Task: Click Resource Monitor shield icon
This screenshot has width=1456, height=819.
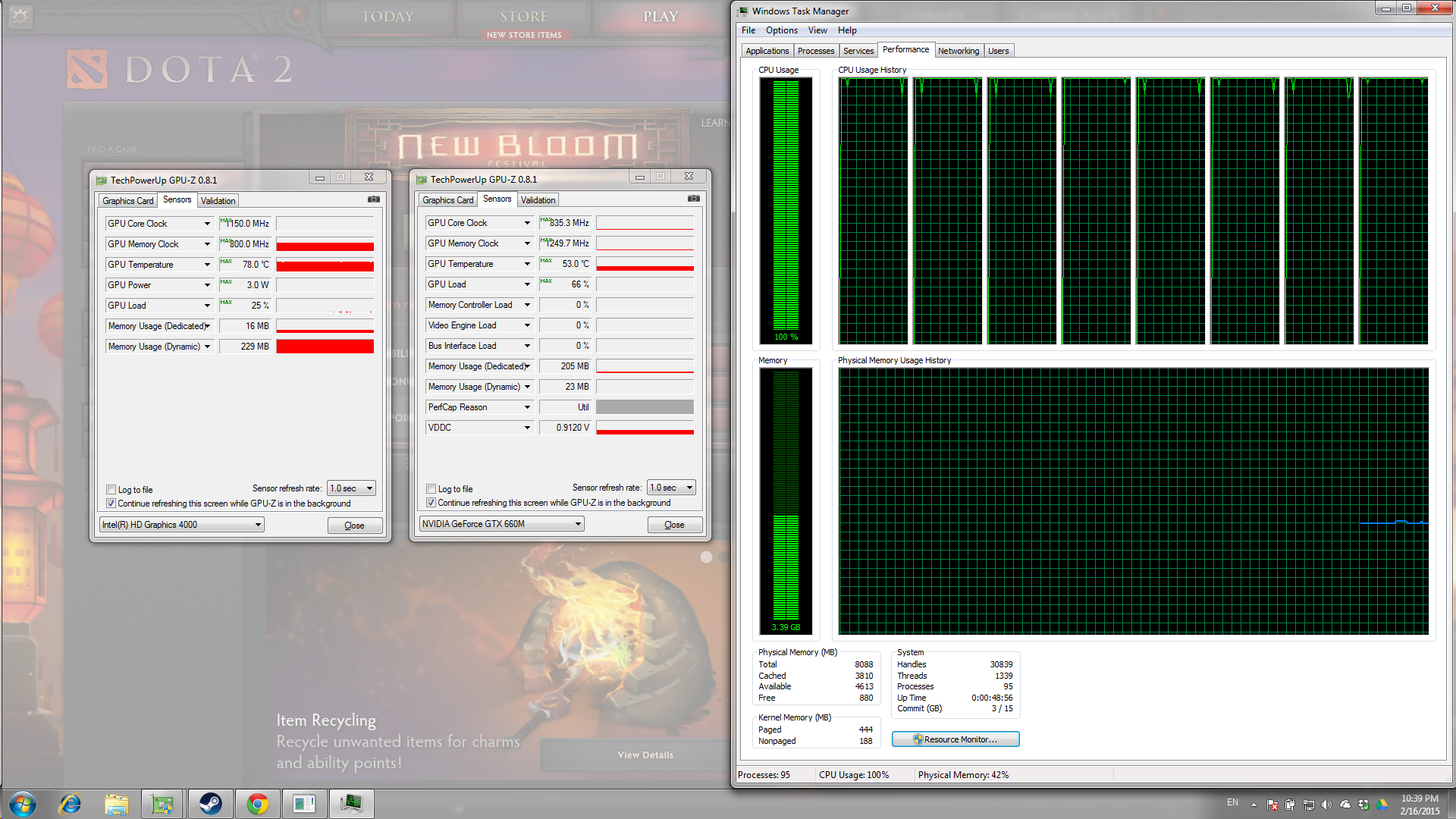Action: tap(918, 739)
